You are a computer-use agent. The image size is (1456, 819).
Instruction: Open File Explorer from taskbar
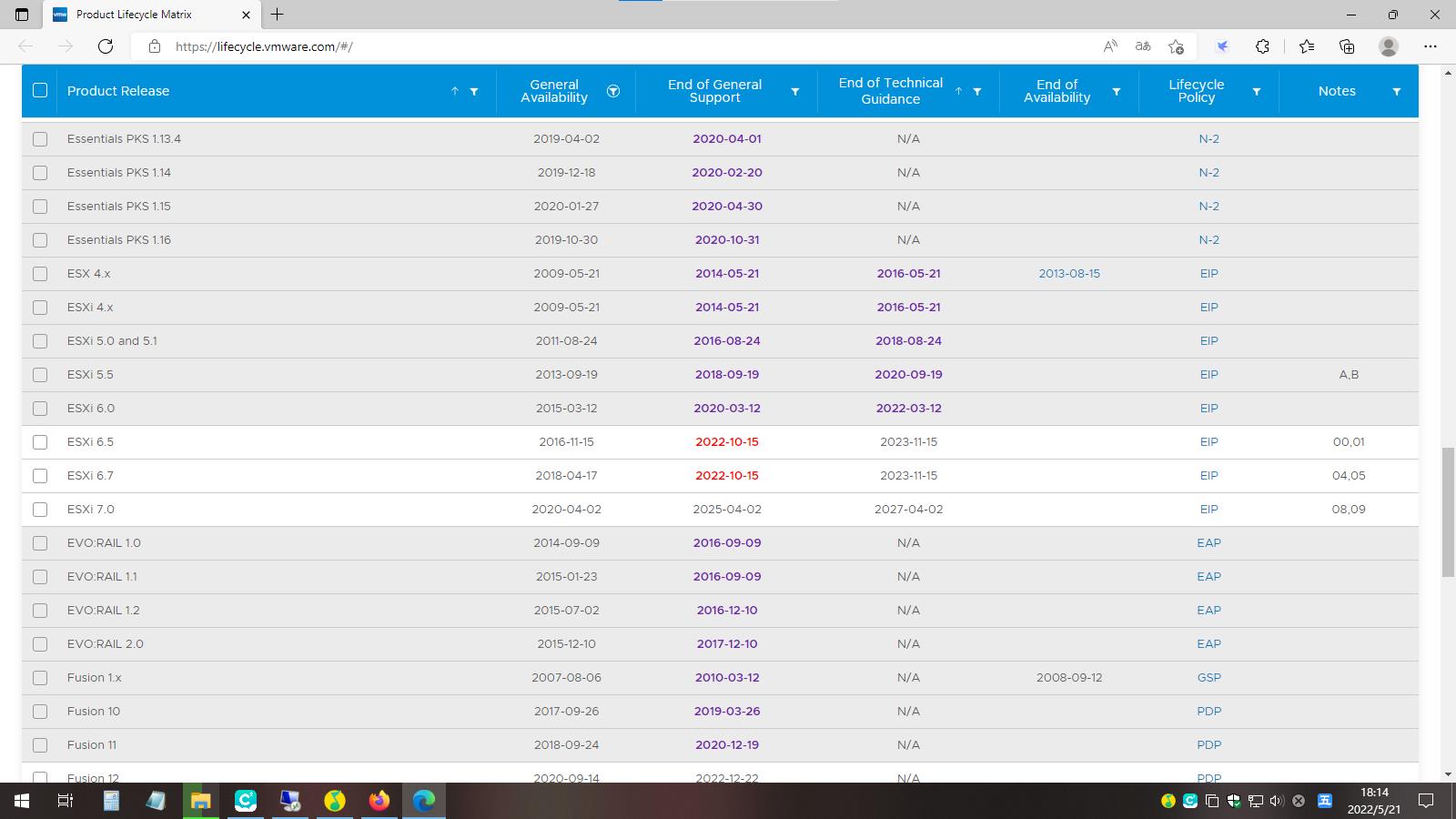point(200,801)
